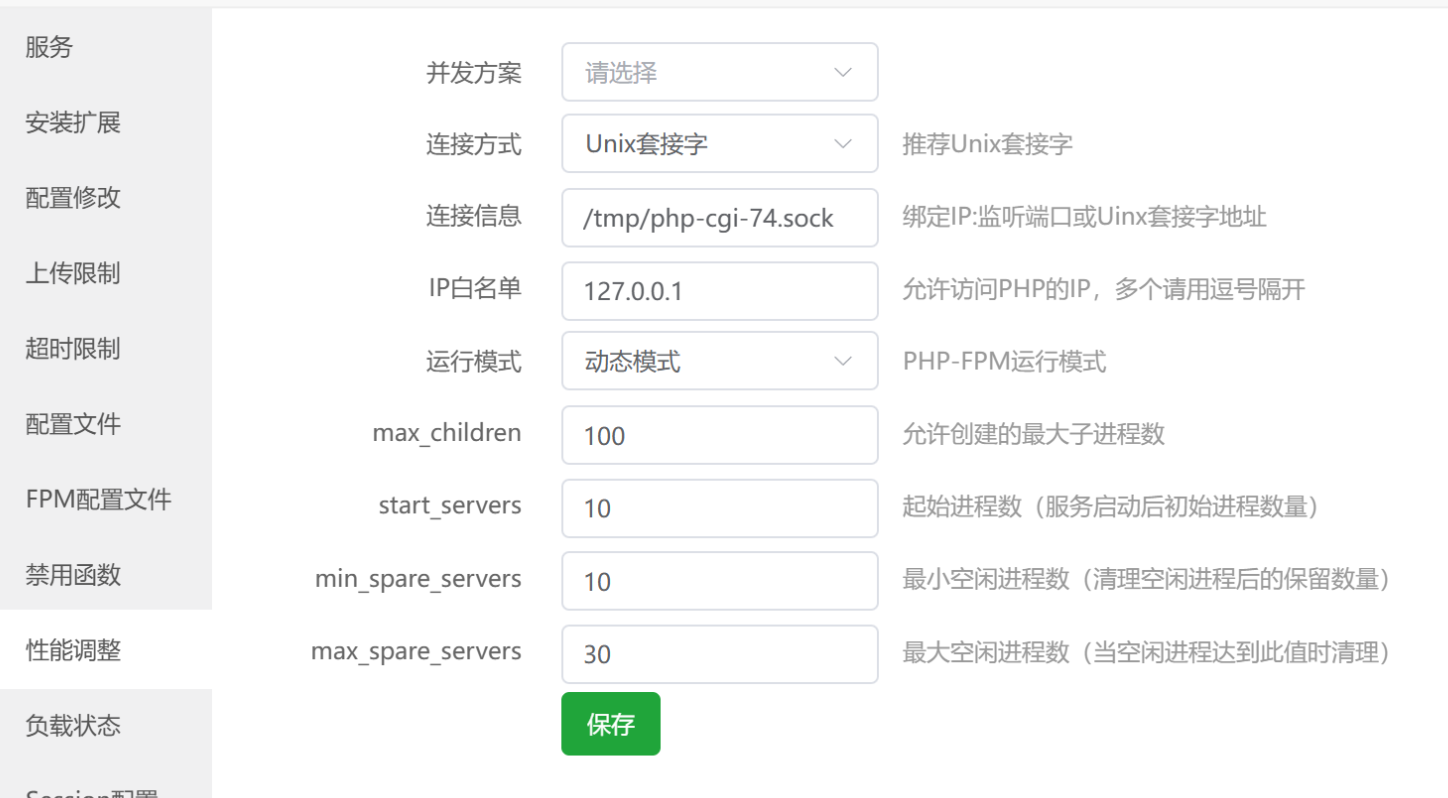The image size is (1448, 798).
Task: Focus the min_spare_servers input field
Action: [x=719, y=581]
